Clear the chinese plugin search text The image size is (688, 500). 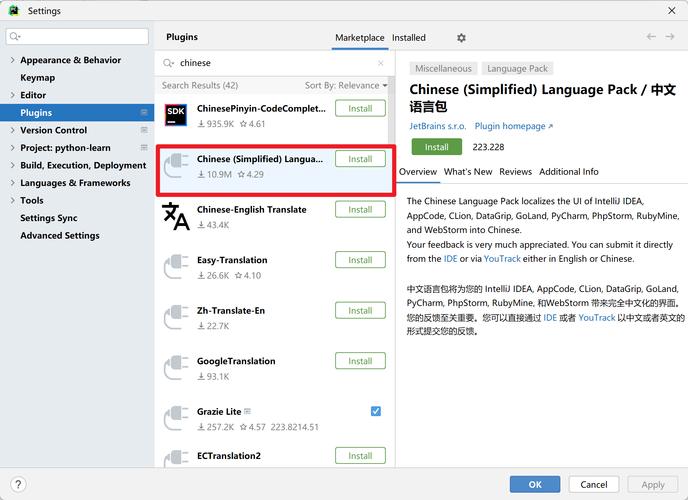pos(380,63)
